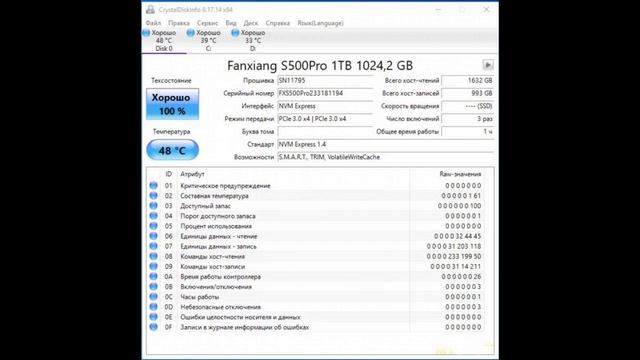Click the status icon for attribute 0D
640x360 pixels.
(x=153, y=307)
